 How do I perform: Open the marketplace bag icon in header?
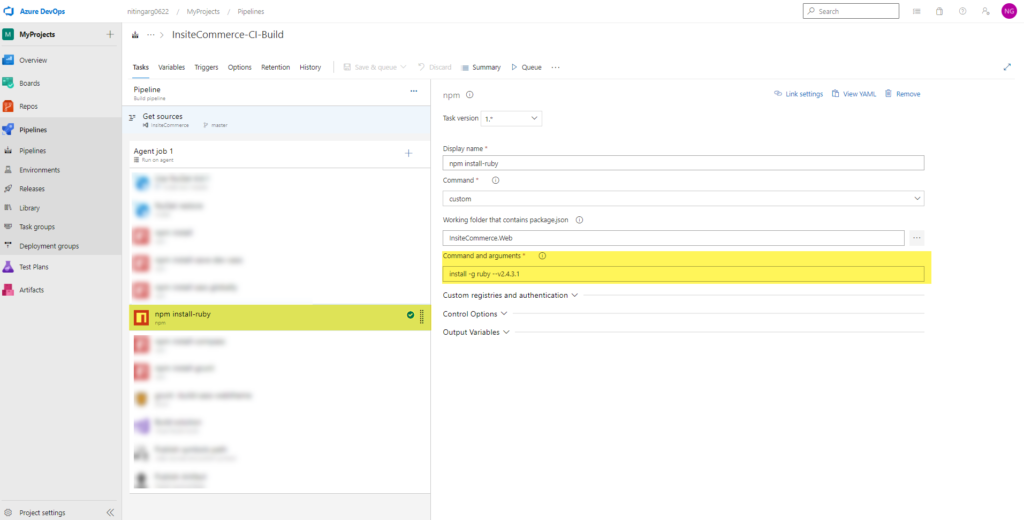[939, 11]
